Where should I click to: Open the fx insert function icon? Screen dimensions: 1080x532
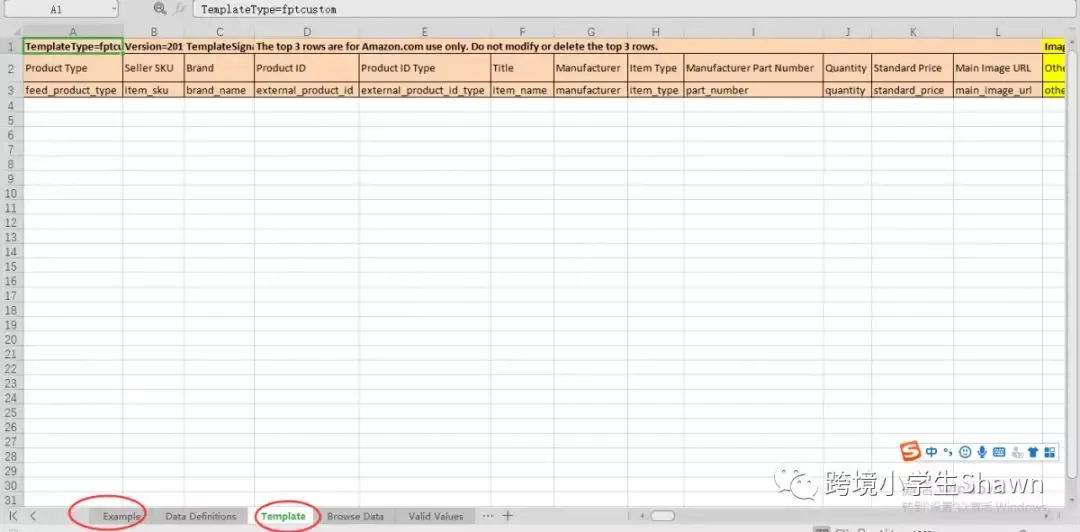tap(180, 9)
